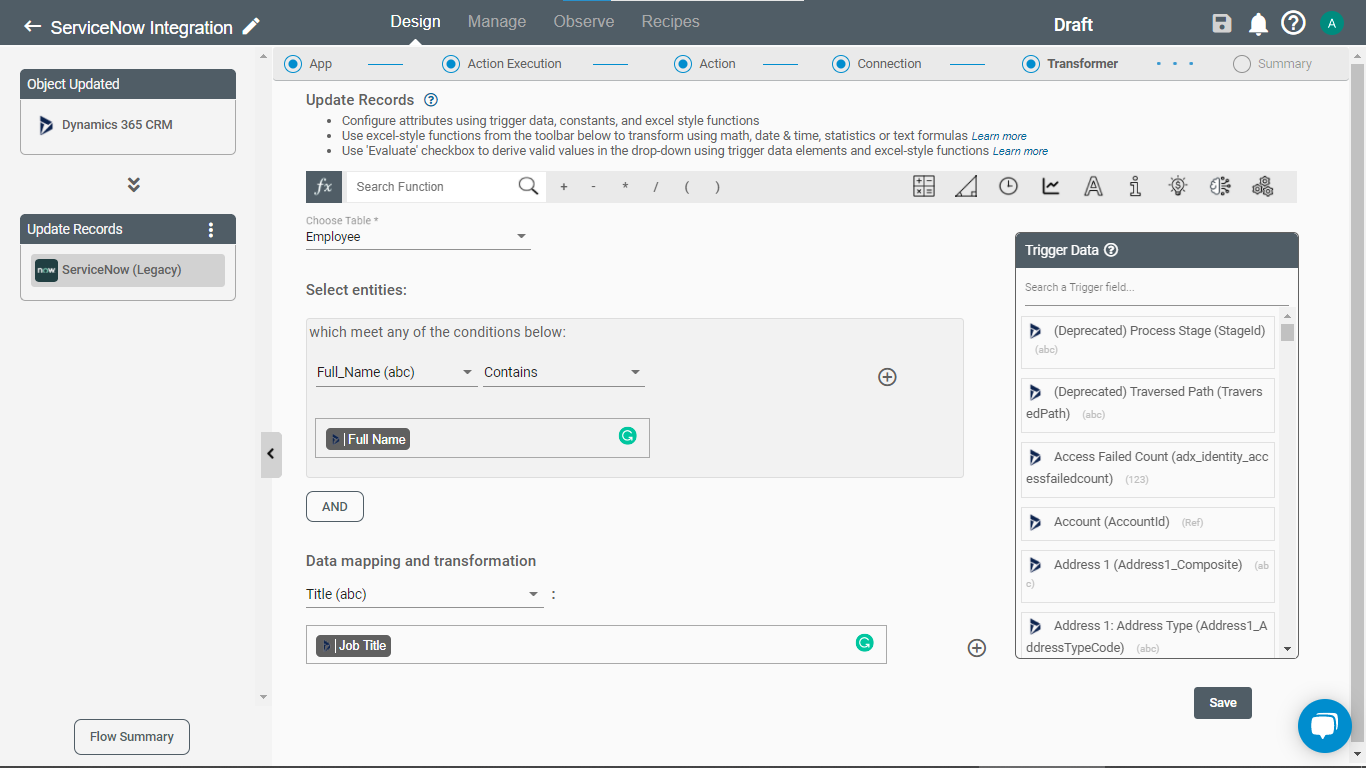Select the Action step radio
The height and width of the screenshot is (768, 1366).
pos(683,64)
